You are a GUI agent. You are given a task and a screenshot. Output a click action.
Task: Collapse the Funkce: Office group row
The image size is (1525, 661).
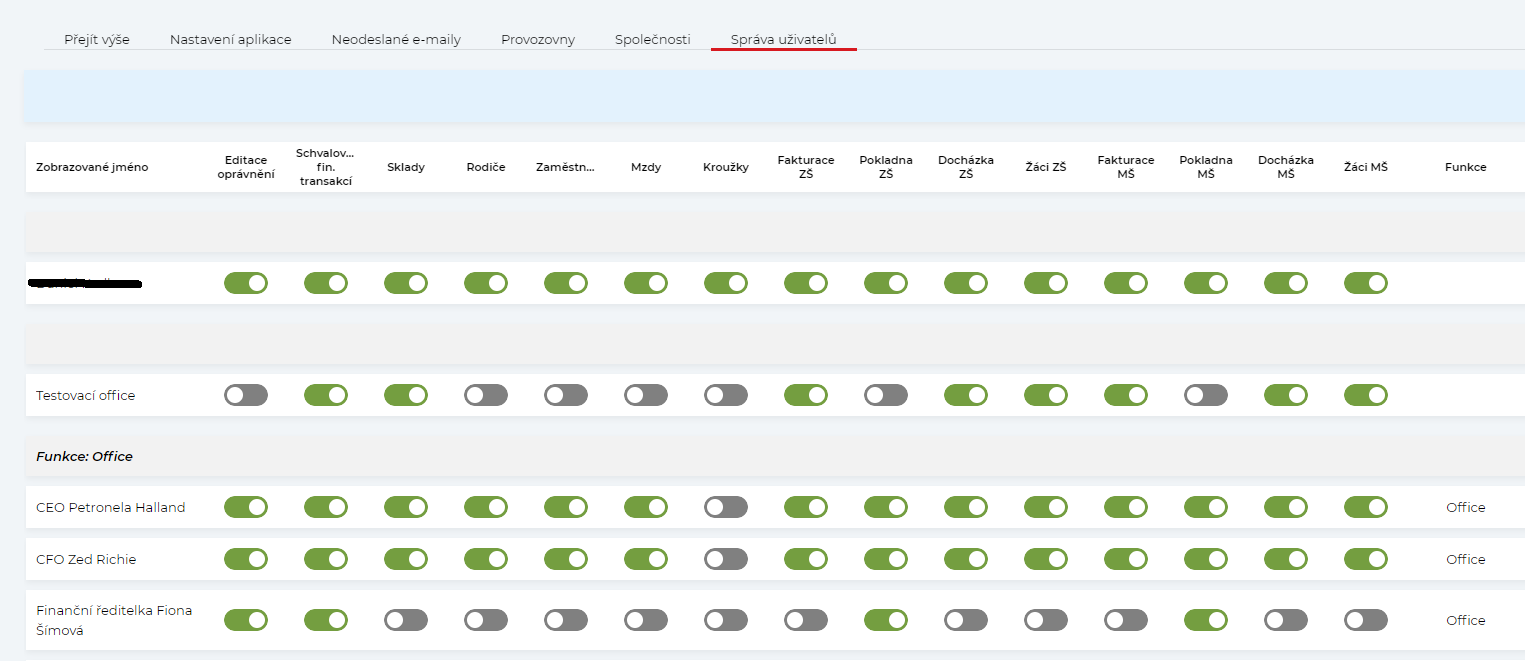point(85,456)
